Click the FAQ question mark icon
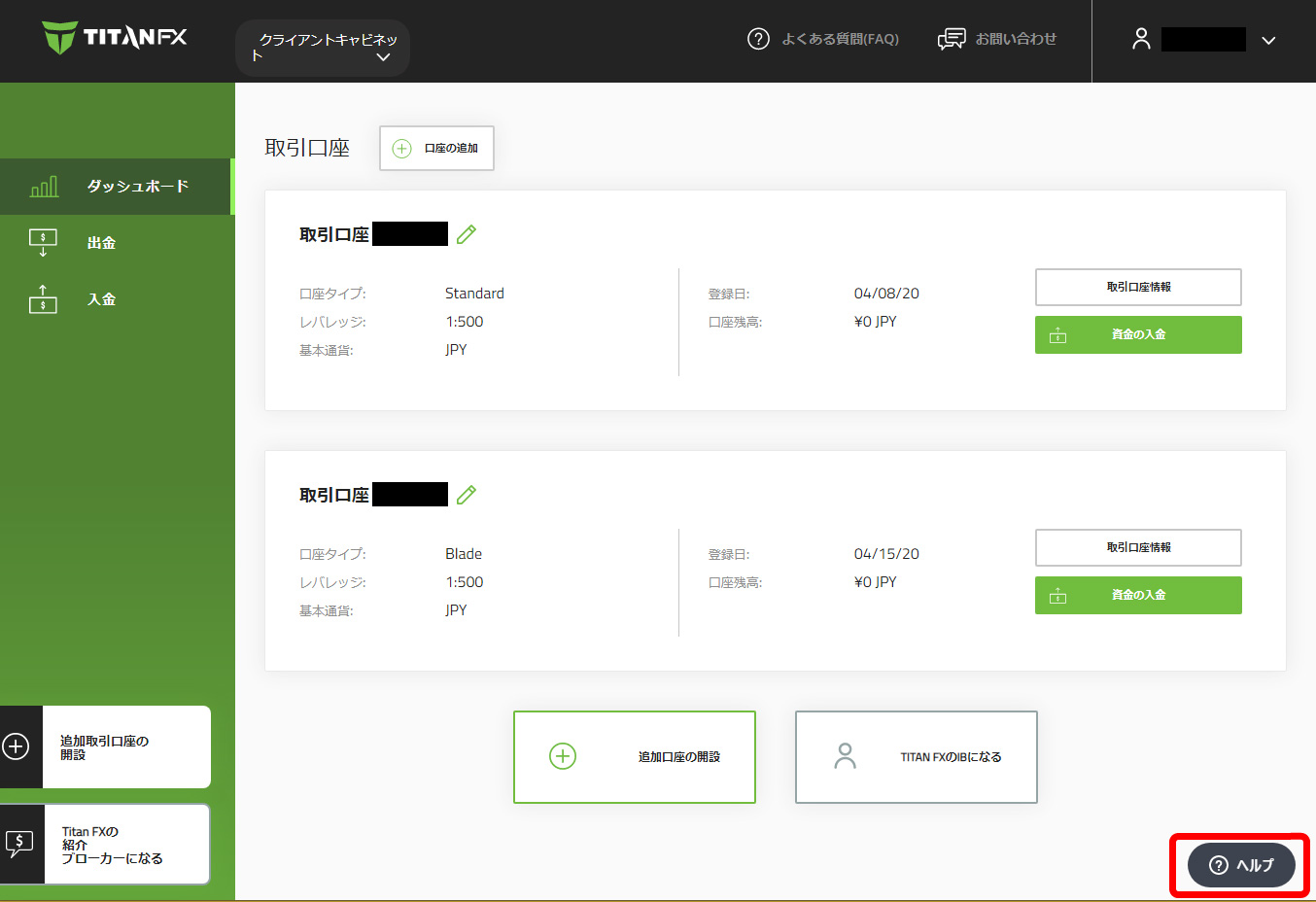The image size is (1316, 902). (x=758, y=39)
